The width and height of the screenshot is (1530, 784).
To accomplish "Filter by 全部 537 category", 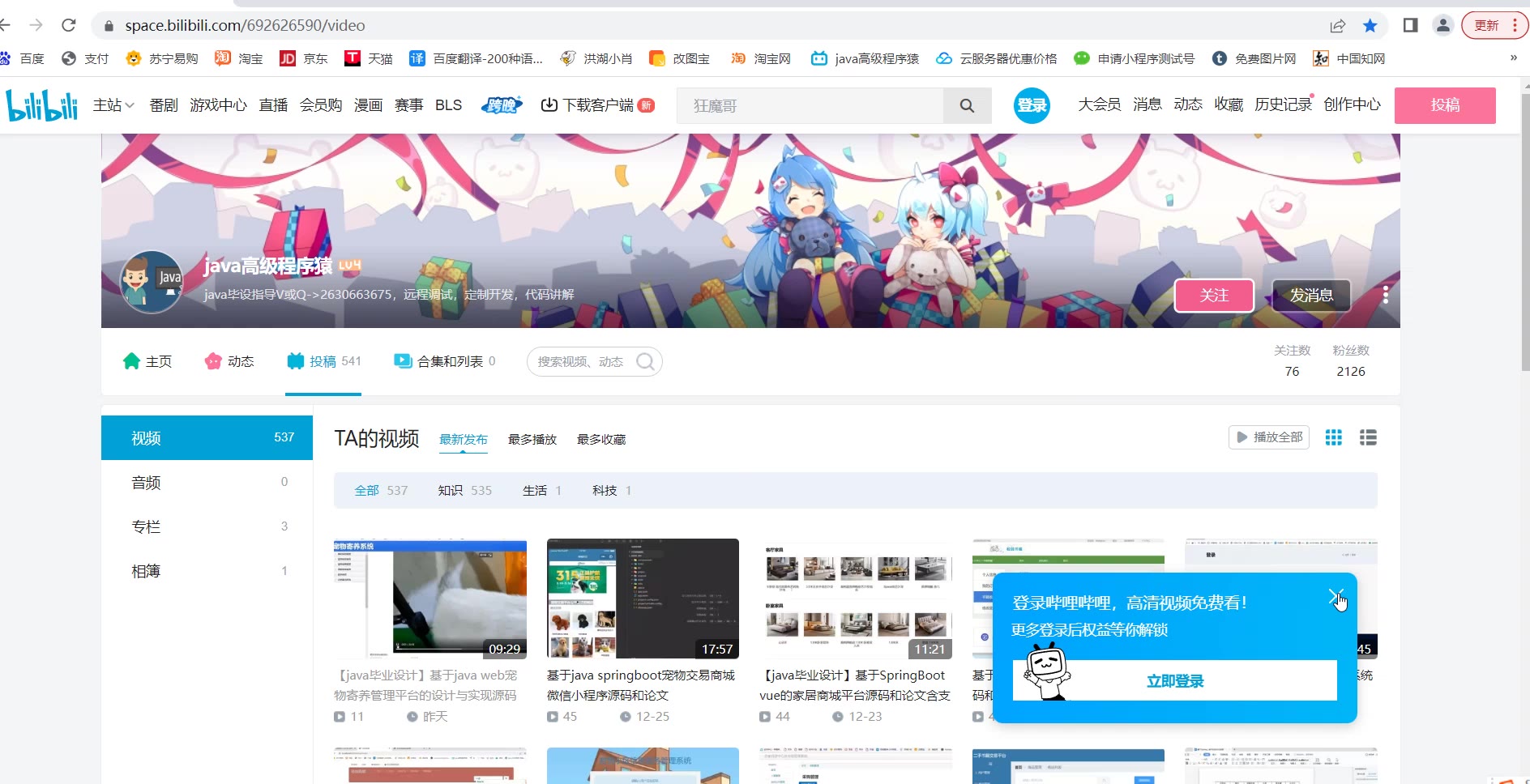I will (381, 491).
